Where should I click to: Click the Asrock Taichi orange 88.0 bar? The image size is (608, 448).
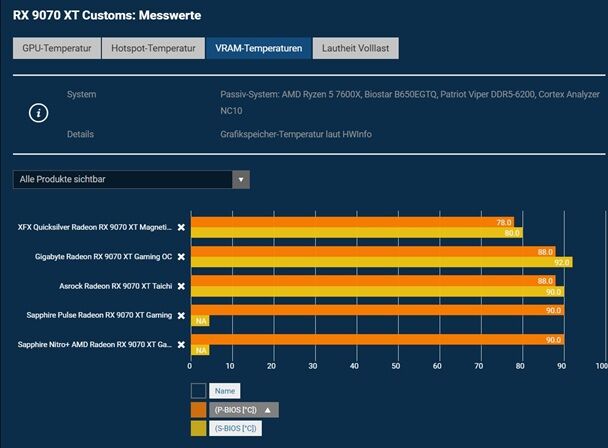(x=373, y=281)
